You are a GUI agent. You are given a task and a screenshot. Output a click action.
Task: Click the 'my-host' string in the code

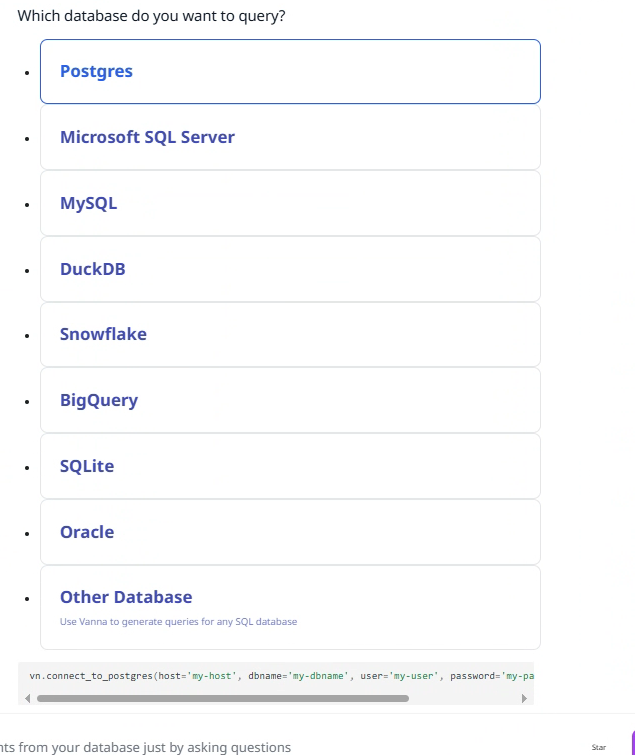[x=212, y=676]
